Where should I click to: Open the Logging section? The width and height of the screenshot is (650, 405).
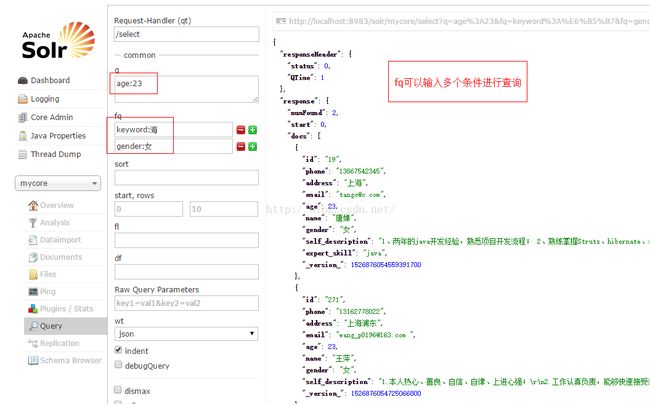(44, 99)
